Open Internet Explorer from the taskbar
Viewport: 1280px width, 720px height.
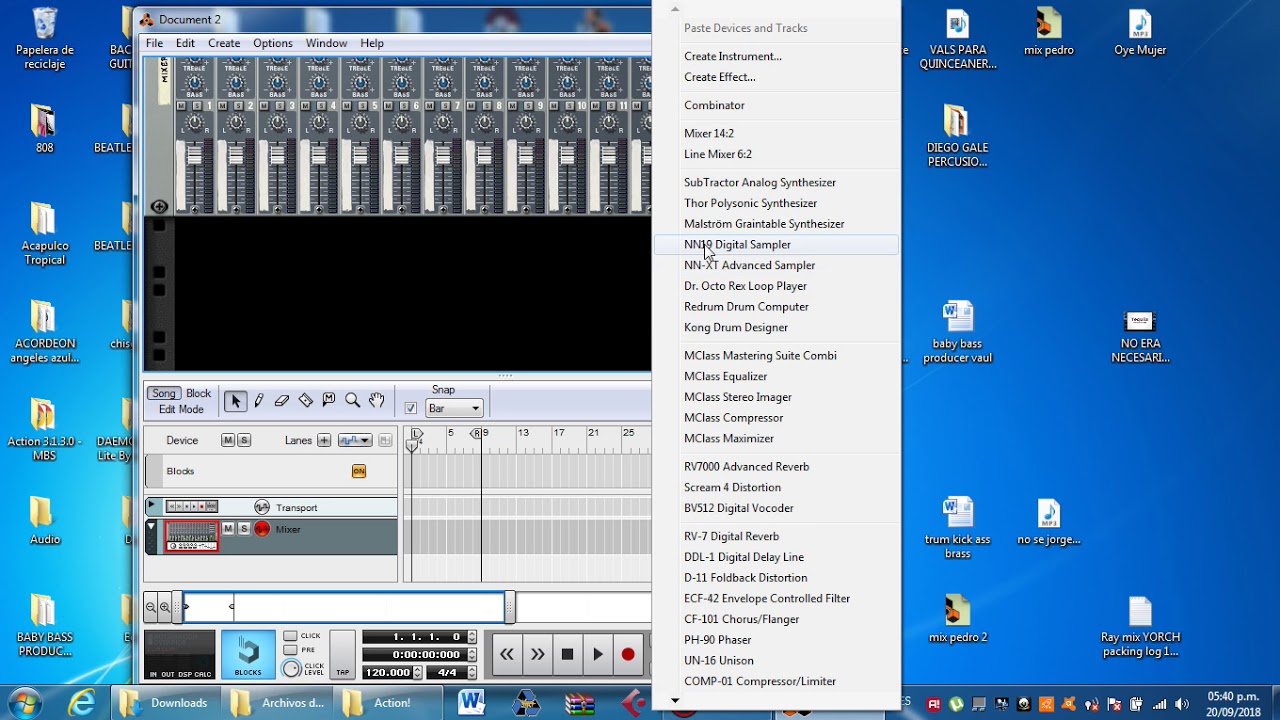click(x=81, y=703)
